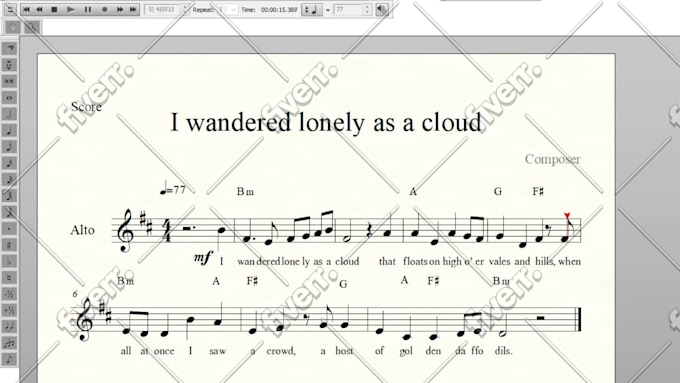
Task: Pause playback with the pause button
Action: click(88, 9)
